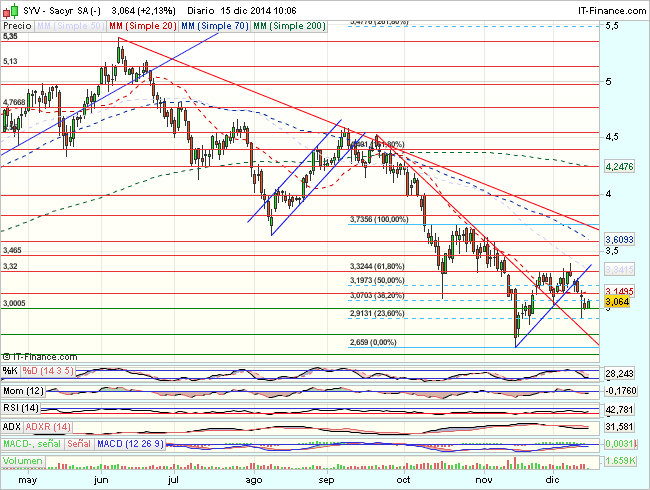Click the 3,6093 MM70 value tag
Viewport: 650px width, 490px height.
619,240
